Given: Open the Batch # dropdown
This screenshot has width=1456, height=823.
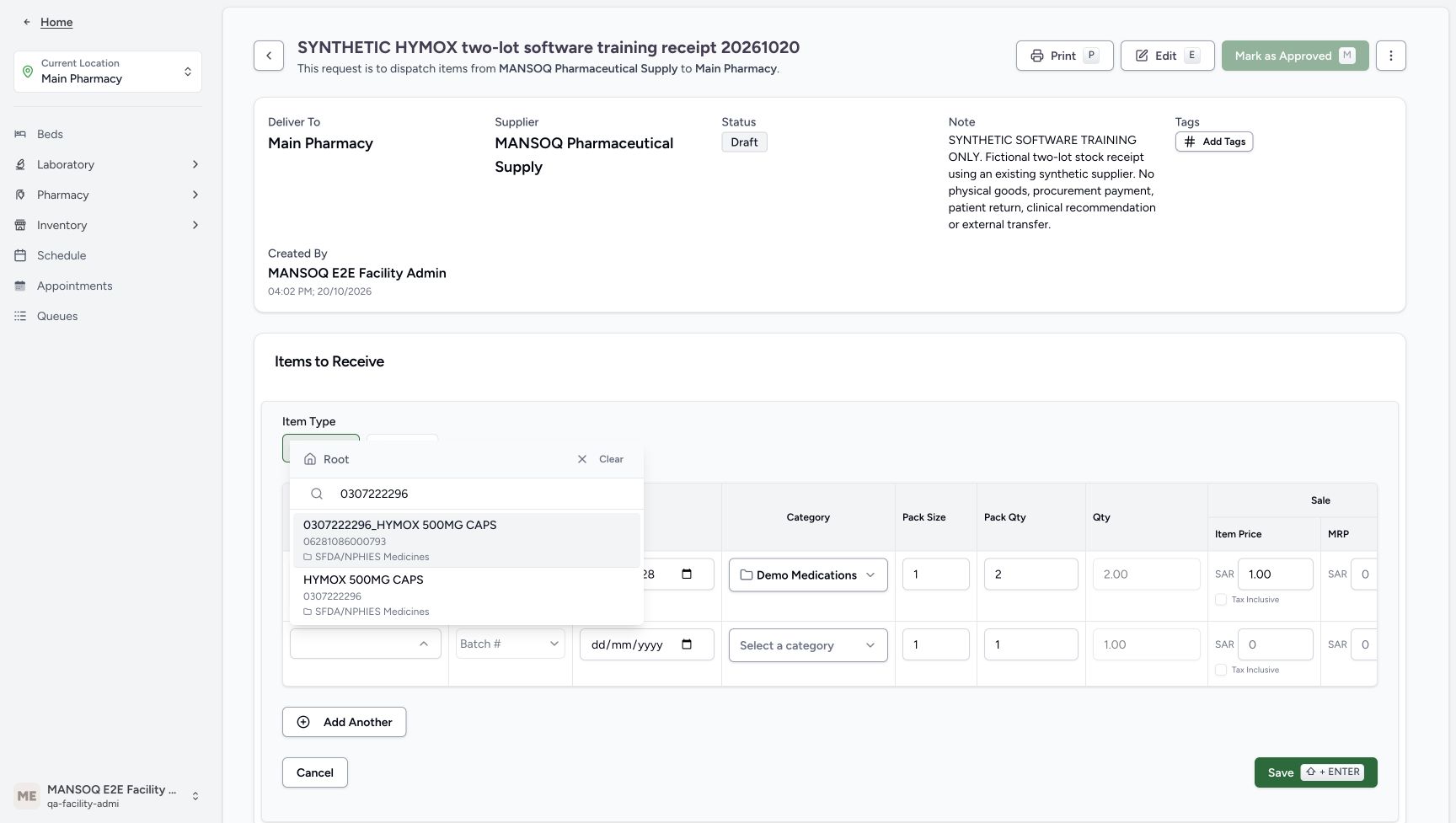Looking at the screenshot, I should click(x=510, y=644).
